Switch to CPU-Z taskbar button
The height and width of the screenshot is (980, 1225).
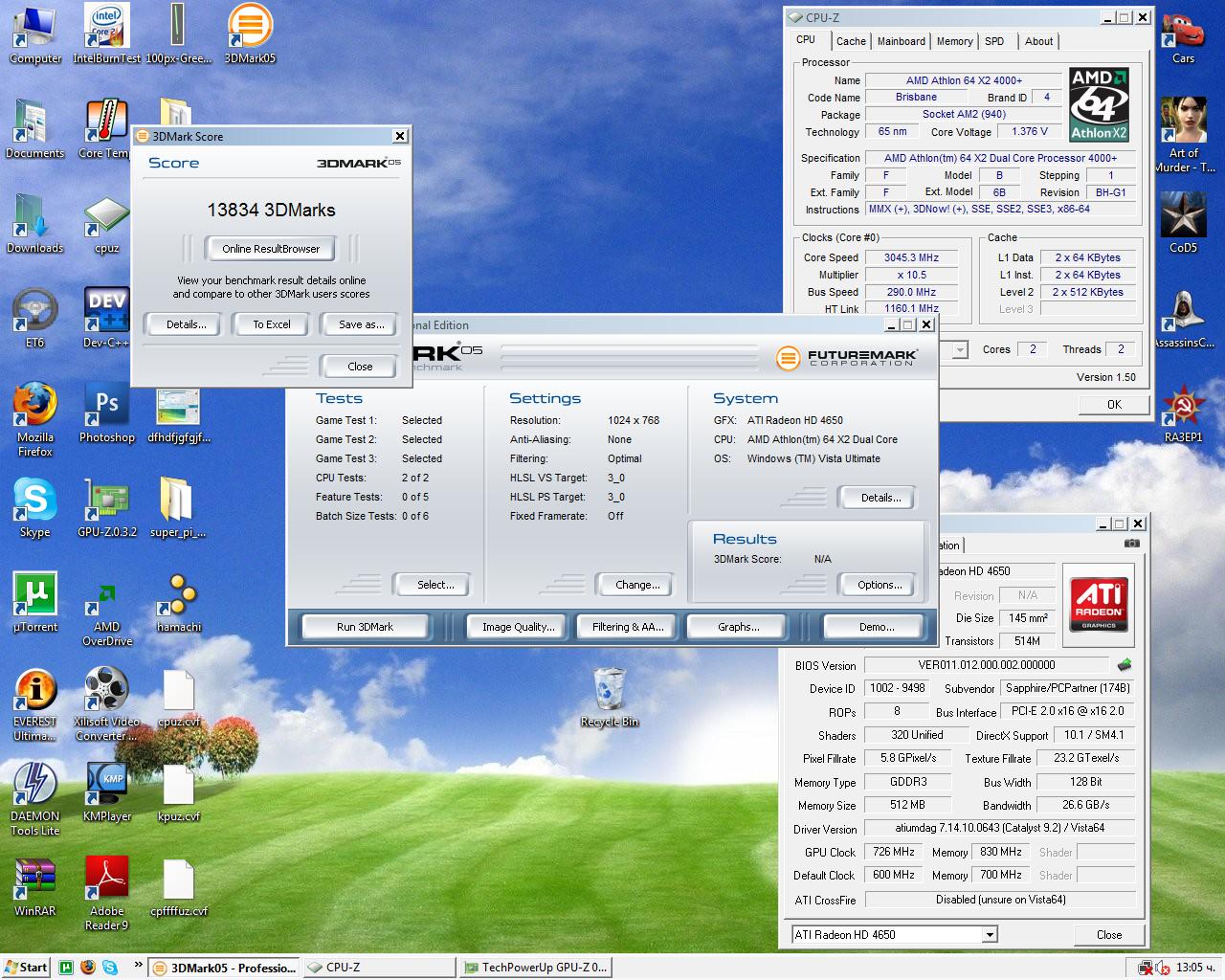point(378,968)
